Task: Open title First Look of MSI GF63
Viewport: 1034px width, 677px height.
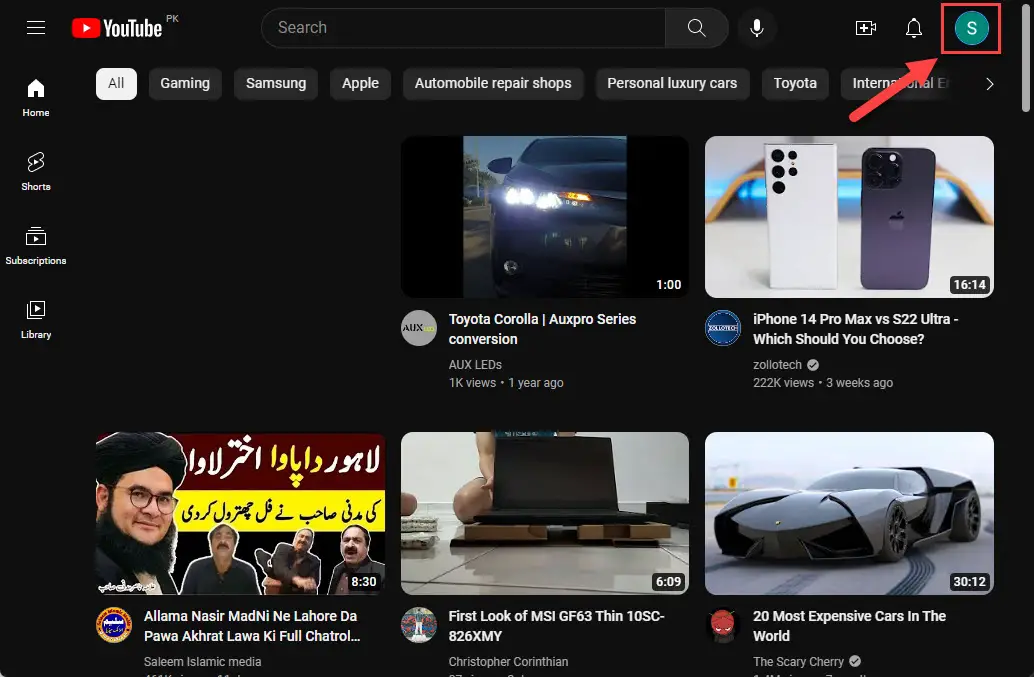Action: click(556, 626)
